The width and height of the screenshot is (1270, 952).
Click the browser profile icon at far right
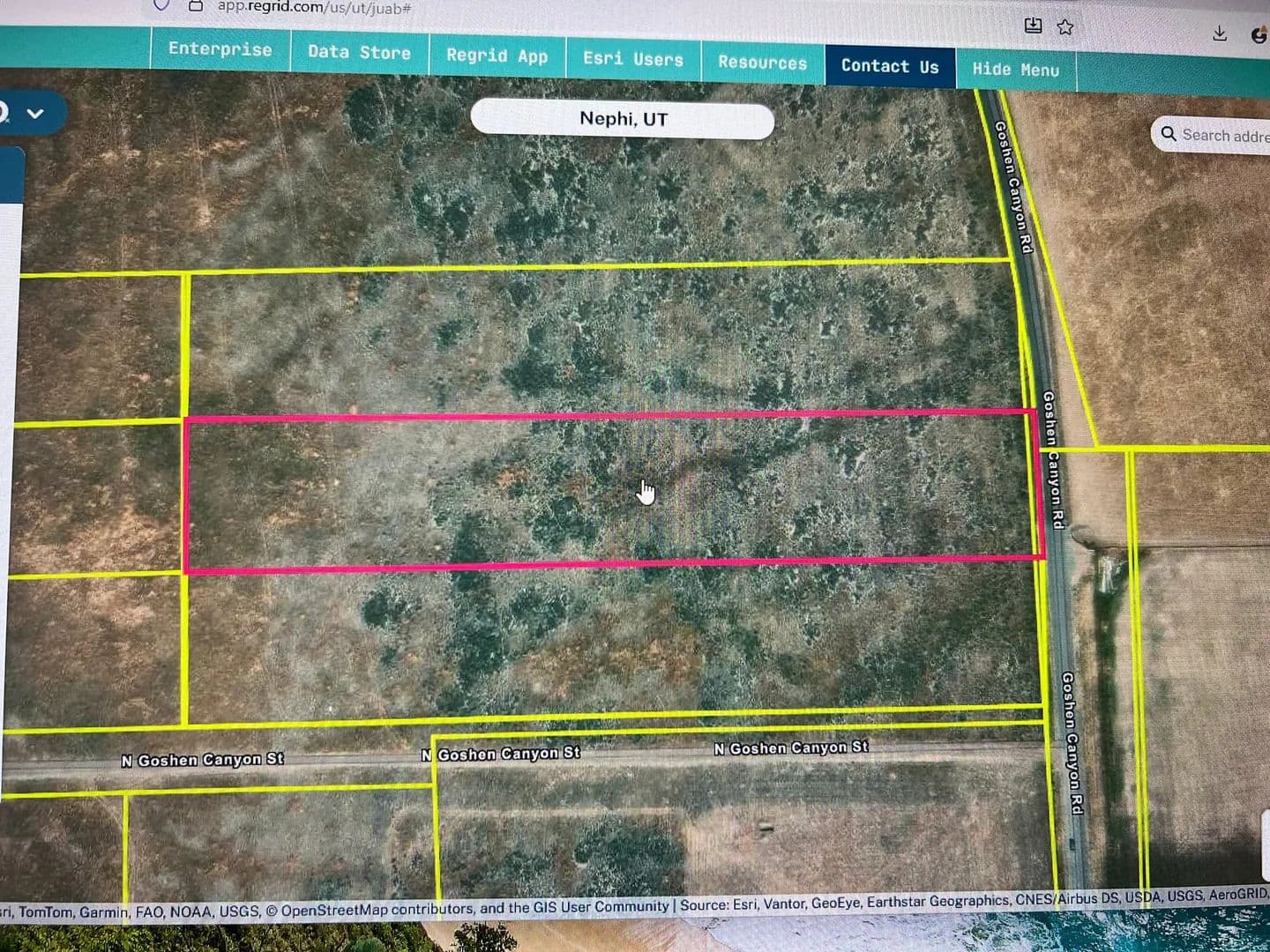point(1259,35)
